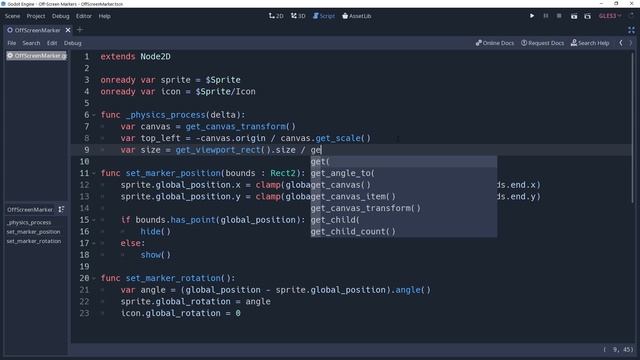This screenshot has height=360, width=640.
Task: Select OffScreenMarker.gd in script list
Action: coord(37,56)
